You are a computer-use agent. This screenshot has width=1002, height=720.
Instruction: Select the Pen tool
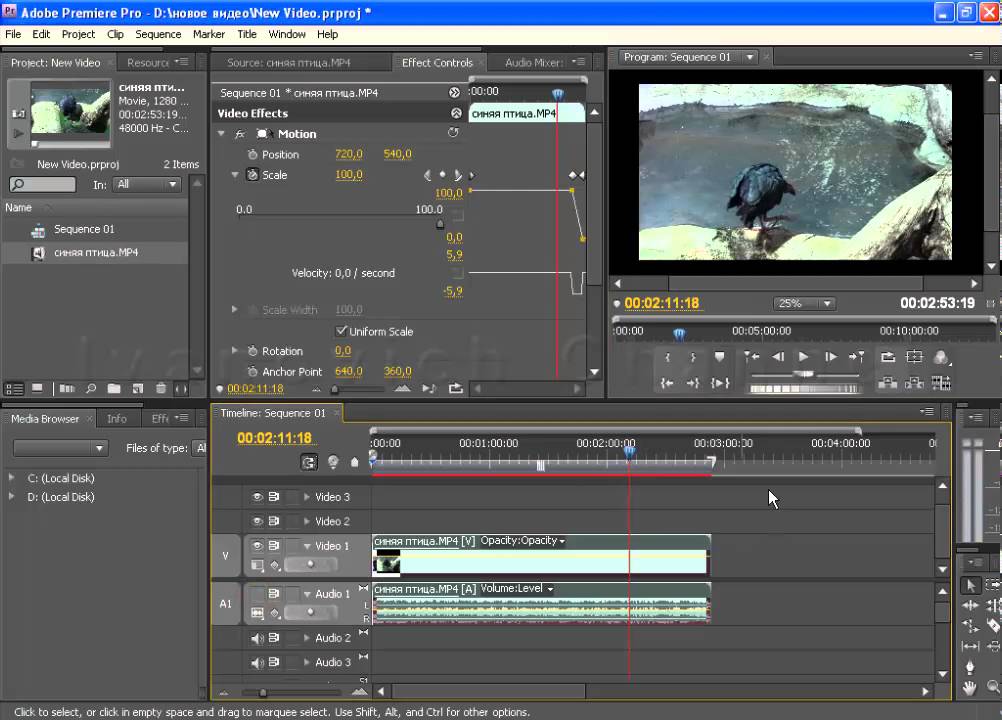point(970,667)
